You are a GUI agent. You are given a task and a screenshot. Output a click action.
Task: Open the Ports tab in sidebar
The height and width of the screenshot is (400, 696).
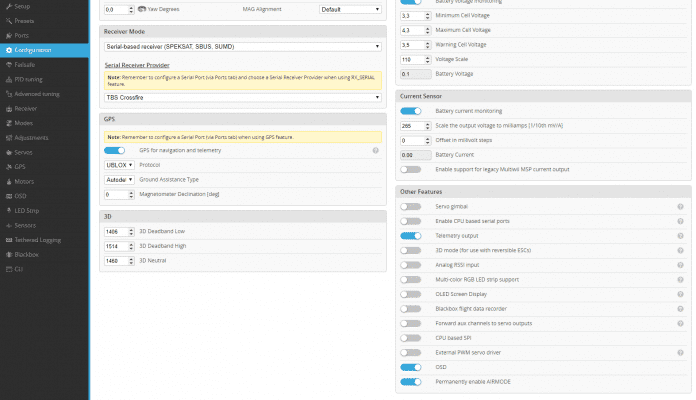click(x=22, y=34)
